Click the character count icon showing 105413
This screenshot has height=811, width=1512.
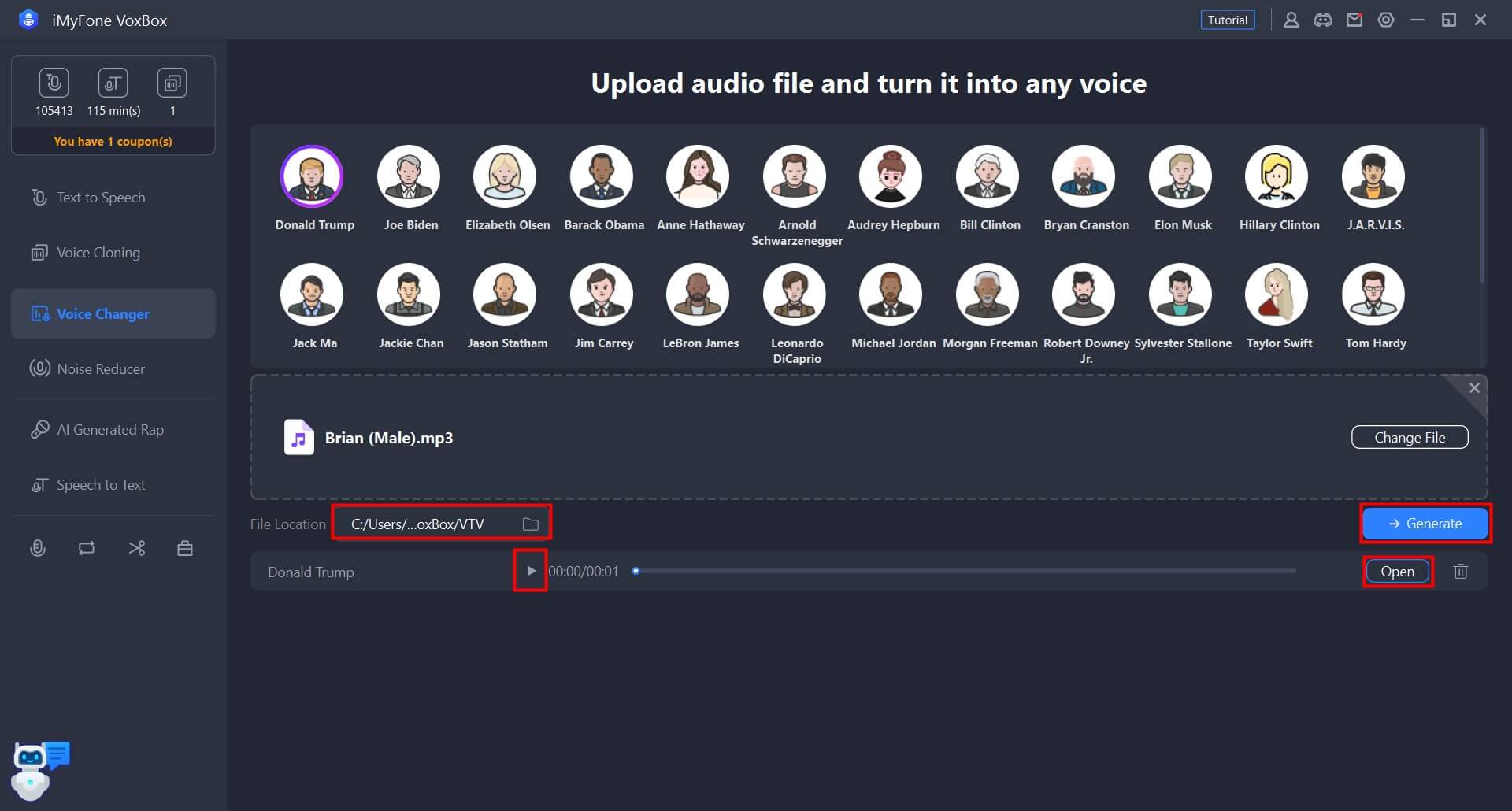tap(54, 83)
